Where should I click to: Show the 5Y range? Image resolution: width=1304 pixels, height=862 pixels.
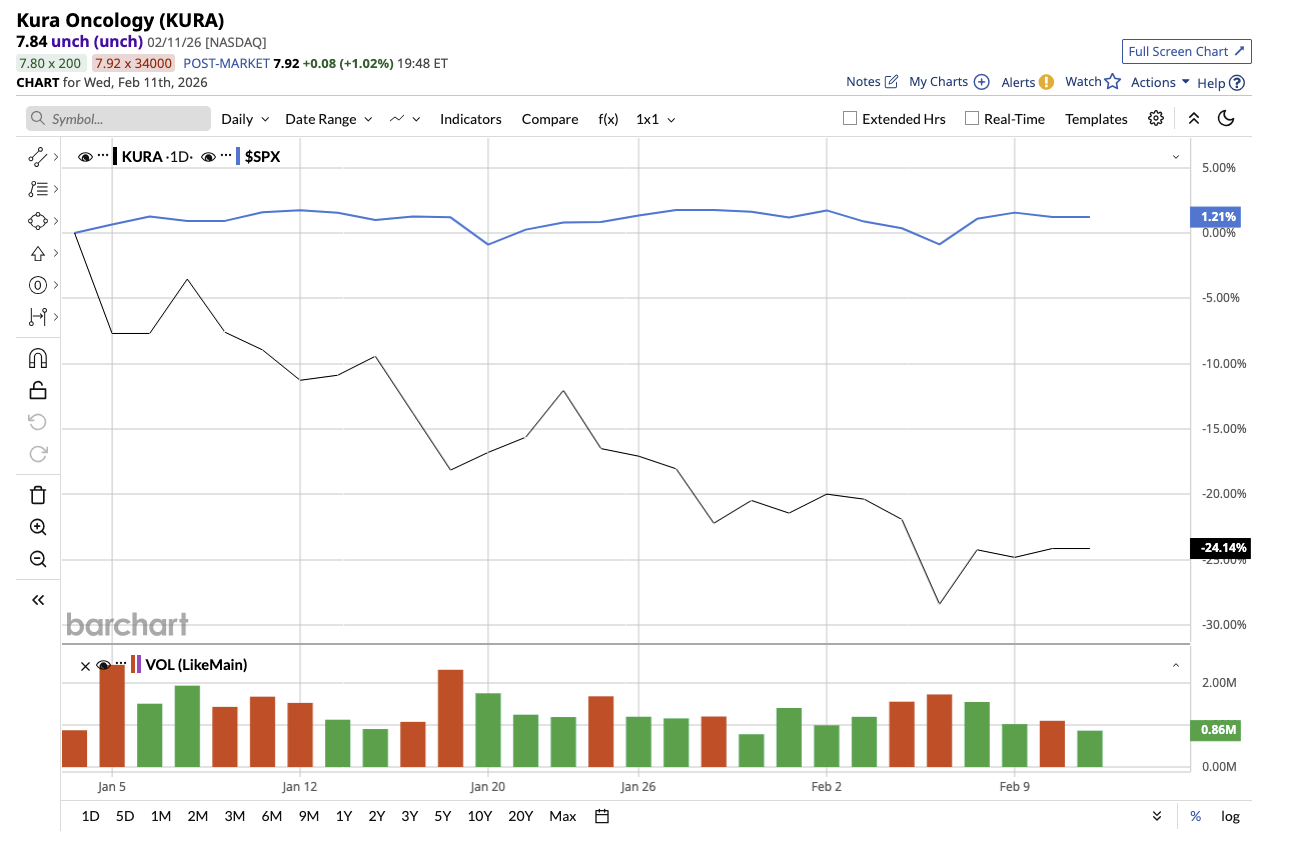[x=443, y=816]
